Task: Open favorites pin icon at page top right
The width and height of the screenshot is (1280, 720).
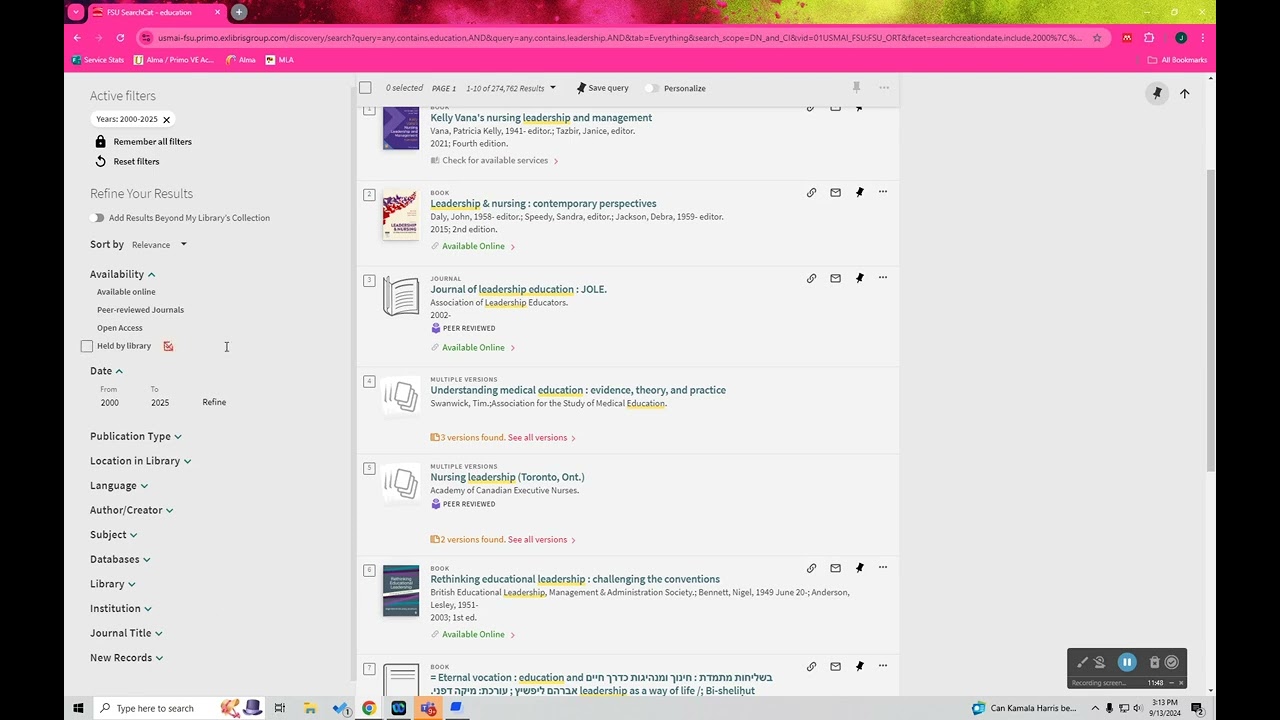Action: coord(1157,93)
